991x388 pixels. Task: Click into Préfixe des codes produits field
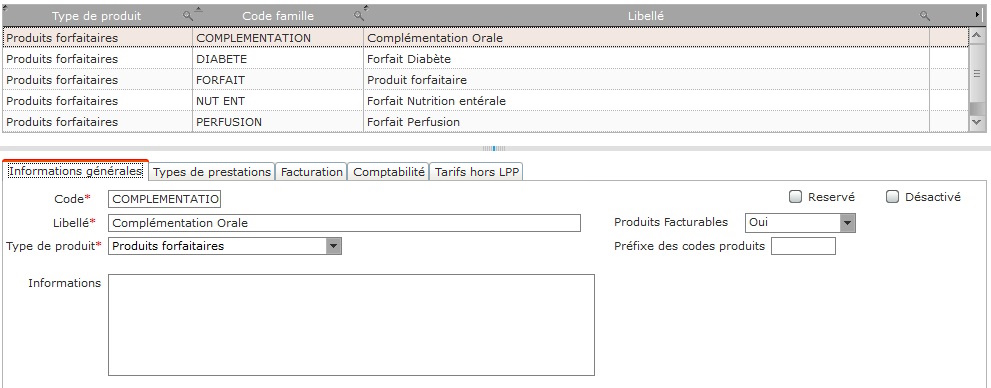(x=803, y=246)
